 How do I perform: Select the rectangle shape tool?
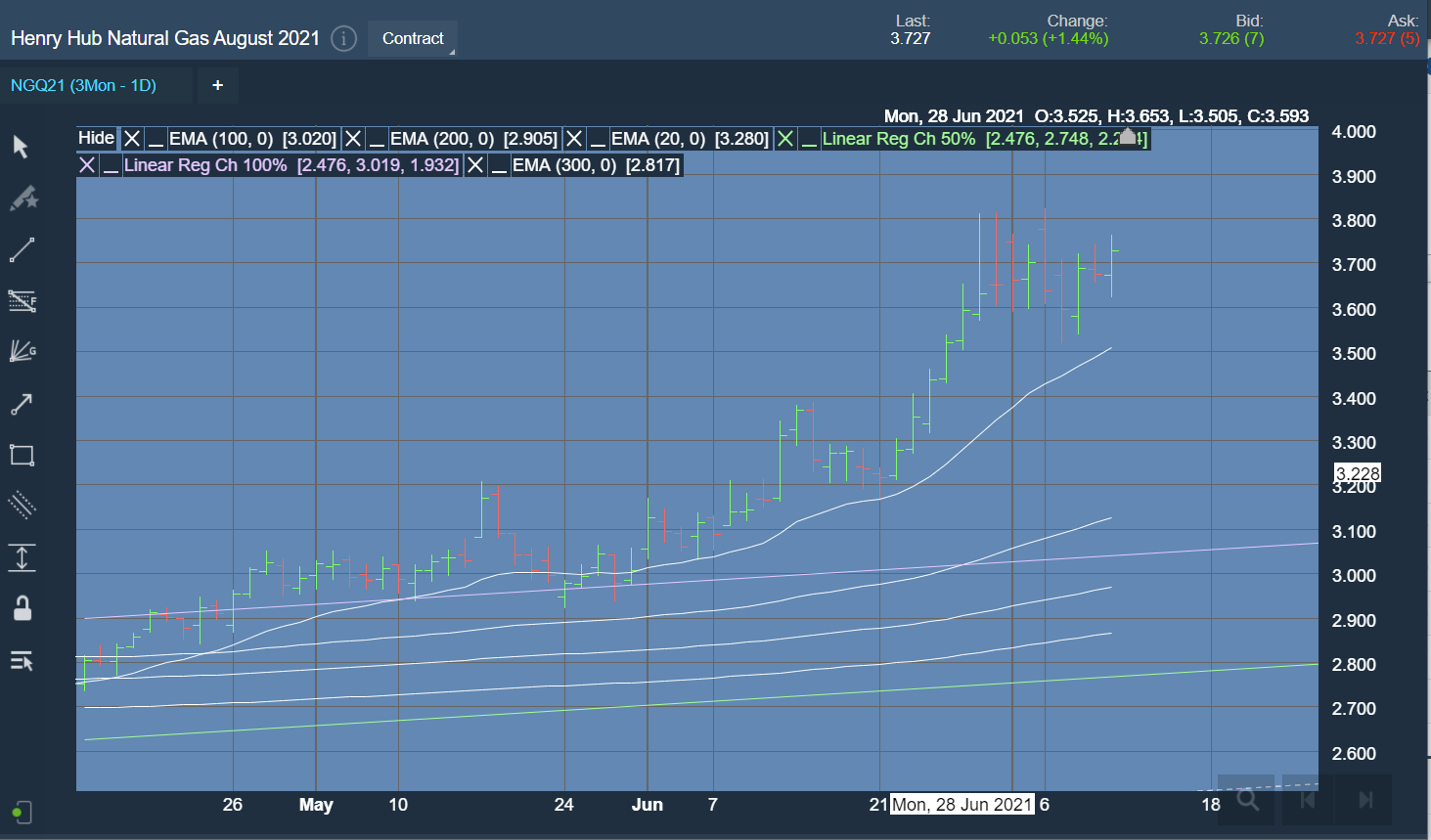click(22, 455)
